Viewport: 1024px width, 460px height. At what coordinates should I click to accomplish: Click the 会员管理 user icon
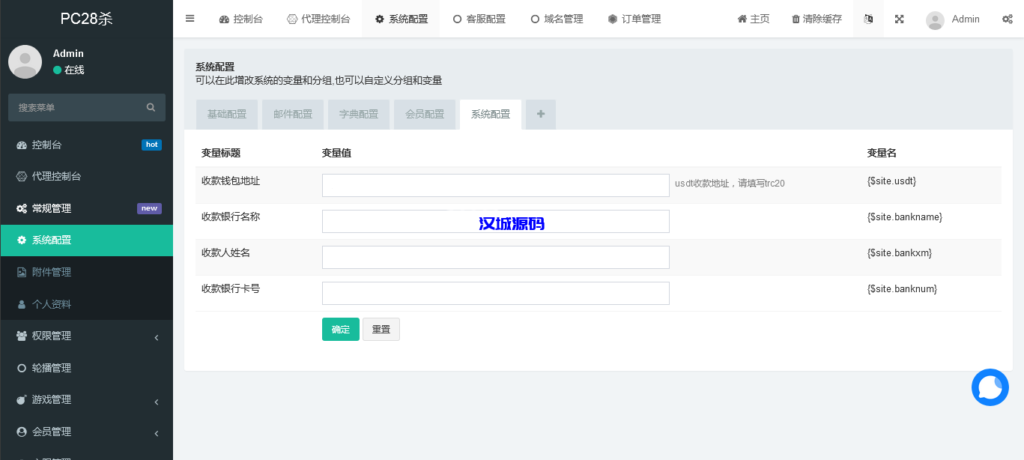[x=22, y=432]
